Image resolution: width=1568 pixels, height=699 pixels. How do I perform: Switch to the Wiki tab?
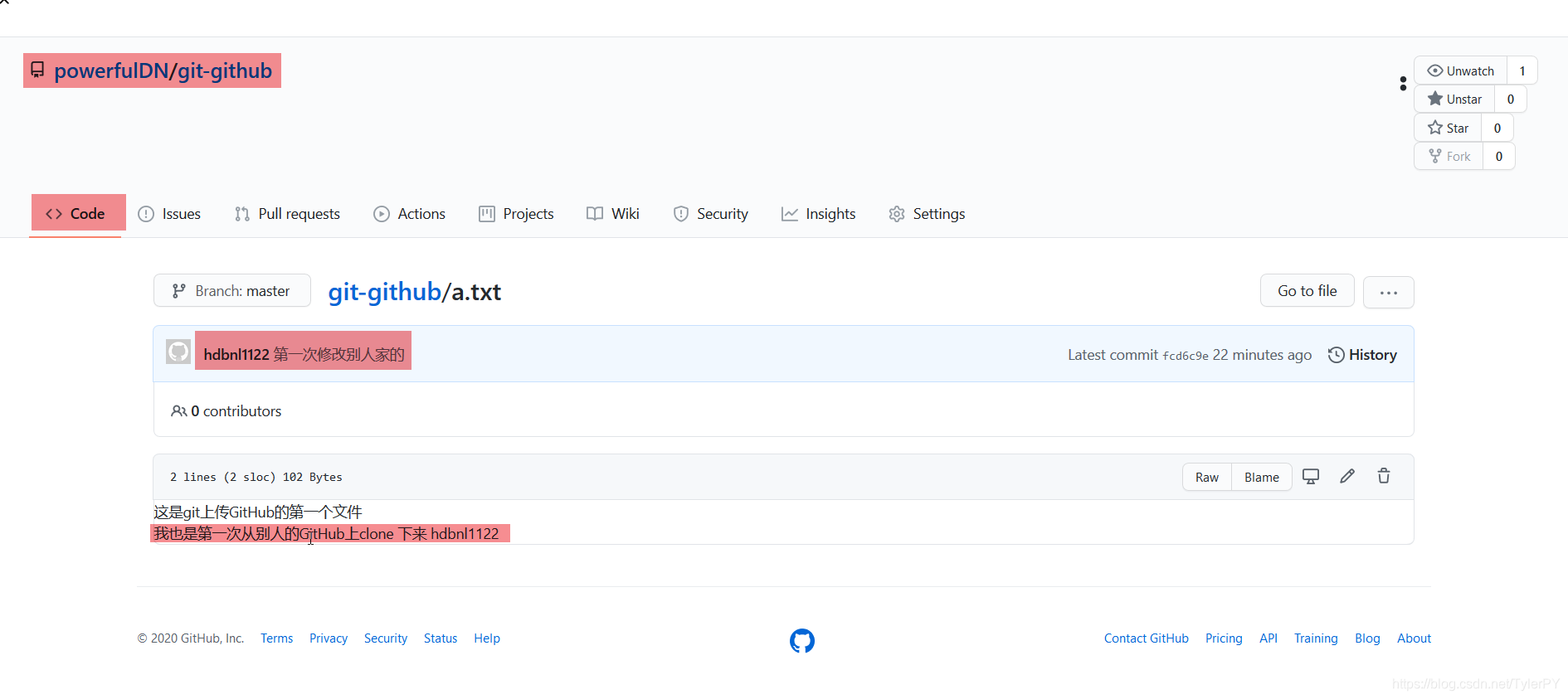click(x=613, y=214)
